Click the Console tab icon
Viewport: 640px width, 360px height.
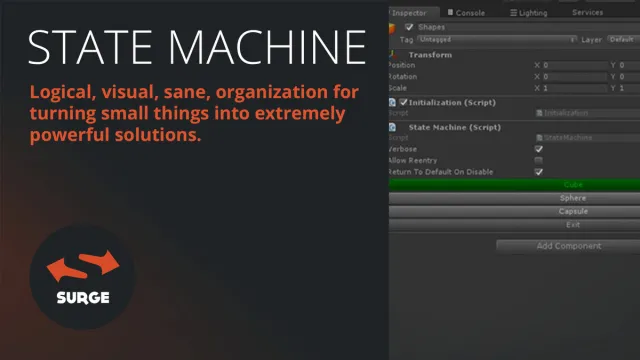pyautogui.click(x=450, y=13)
